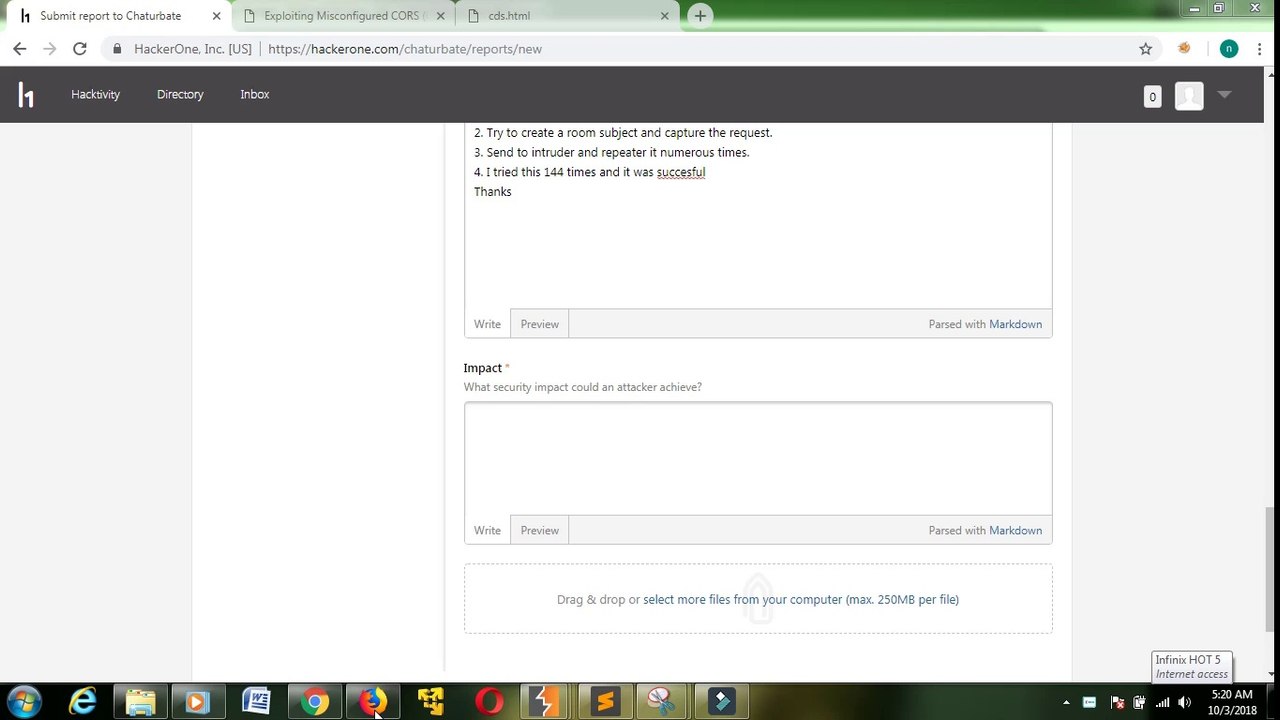Screen dimensions: 1280x720
Task: Close the cds.html tab
Action: (665, 16)
